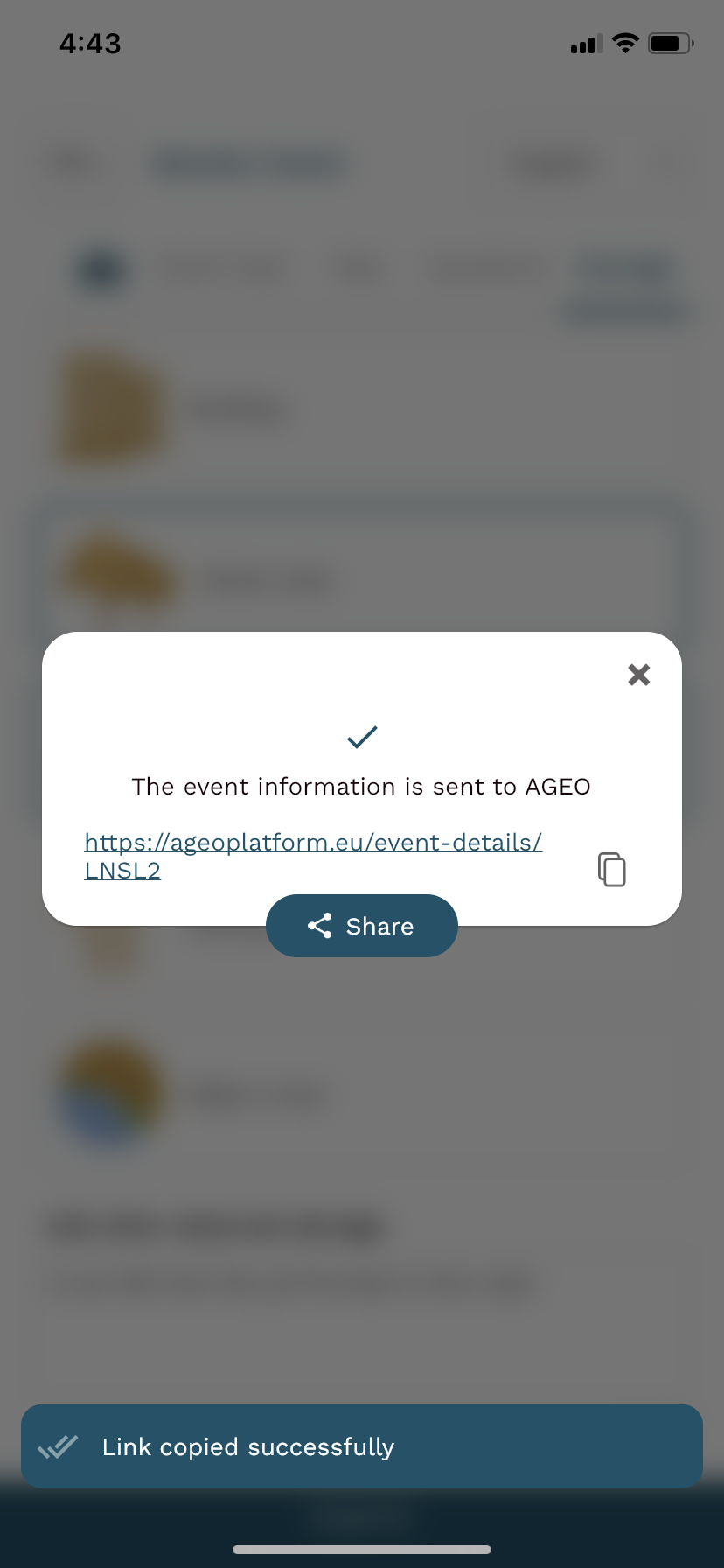Tap the Share button
The image size is (724, 1568).
point(362,926)
